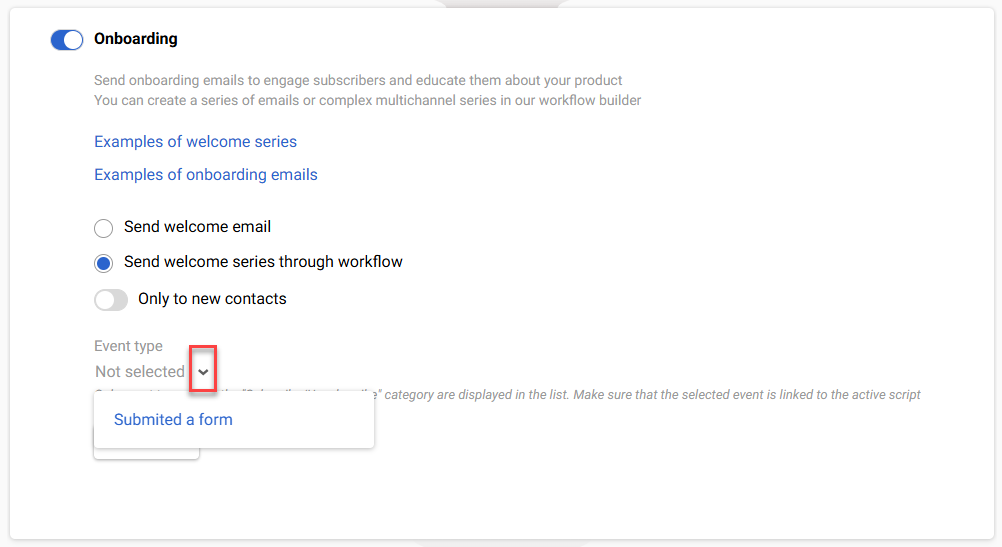1002x547 pixels.
Task: Click the Not selected event field
Action: 140,371
